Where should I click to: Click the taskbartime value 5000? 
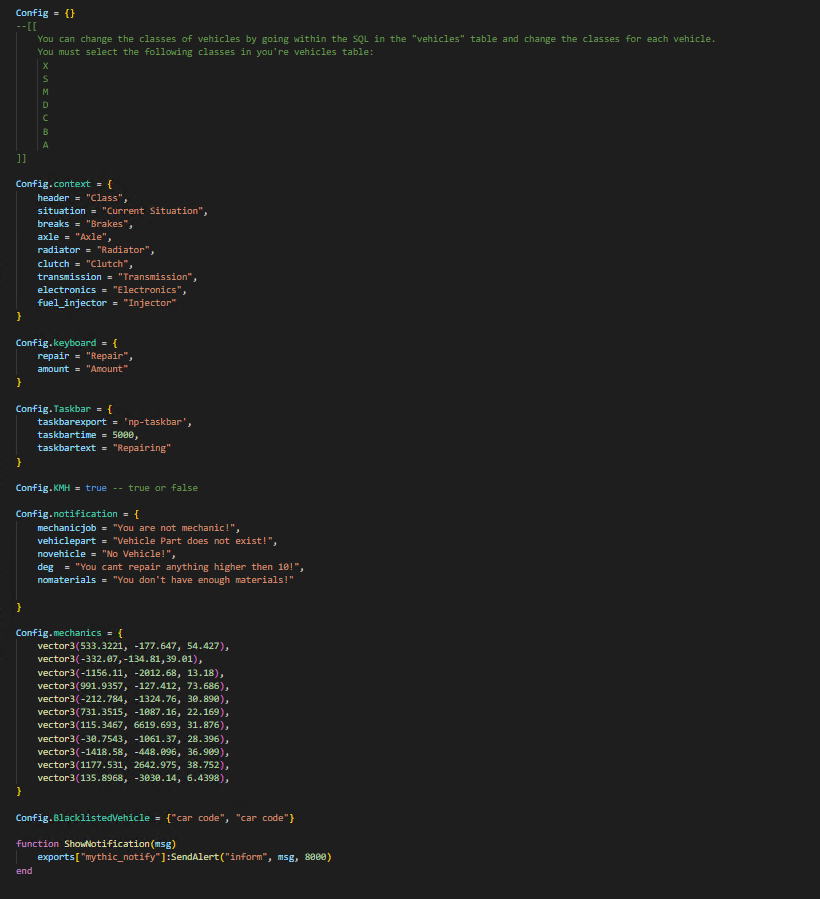tap(124, 435)
